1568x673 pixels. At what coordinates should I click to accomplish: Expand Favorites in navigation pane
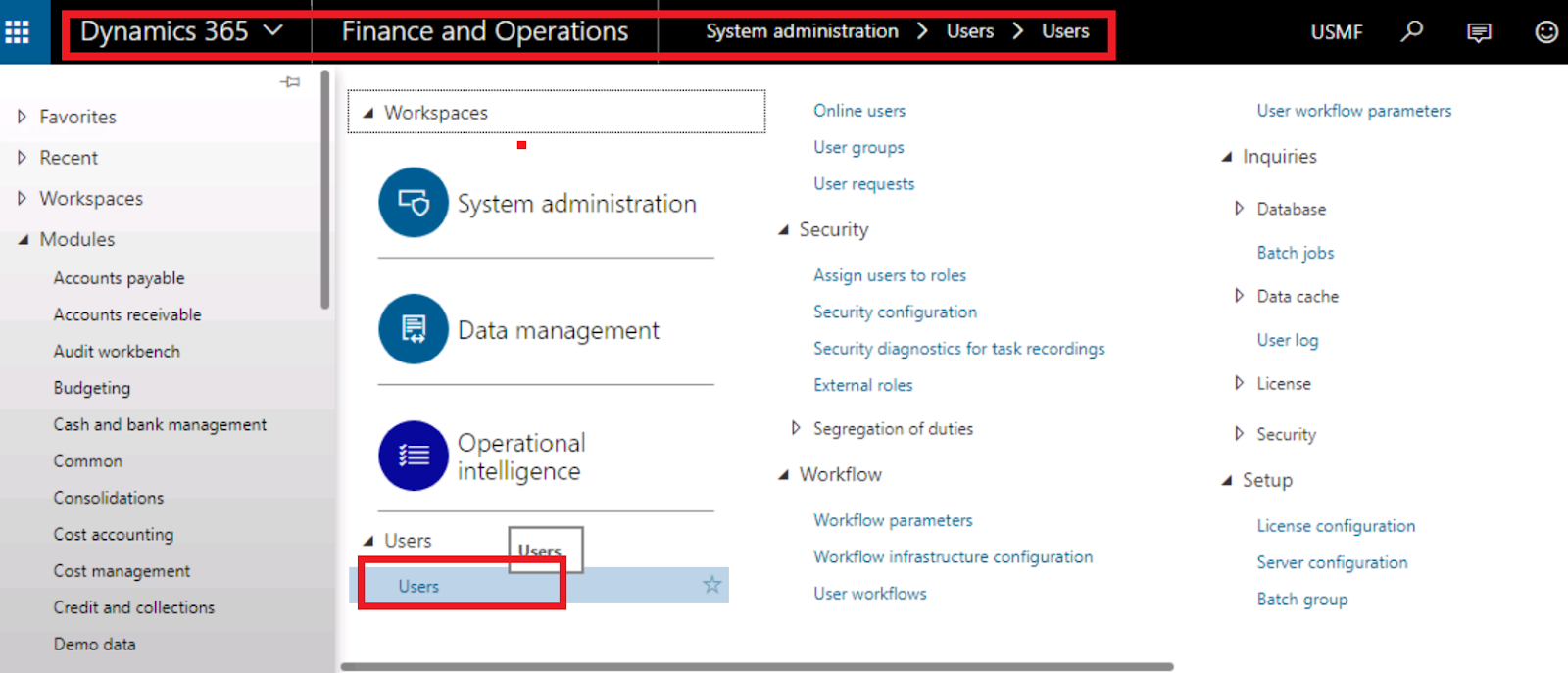tap(22, 117)
